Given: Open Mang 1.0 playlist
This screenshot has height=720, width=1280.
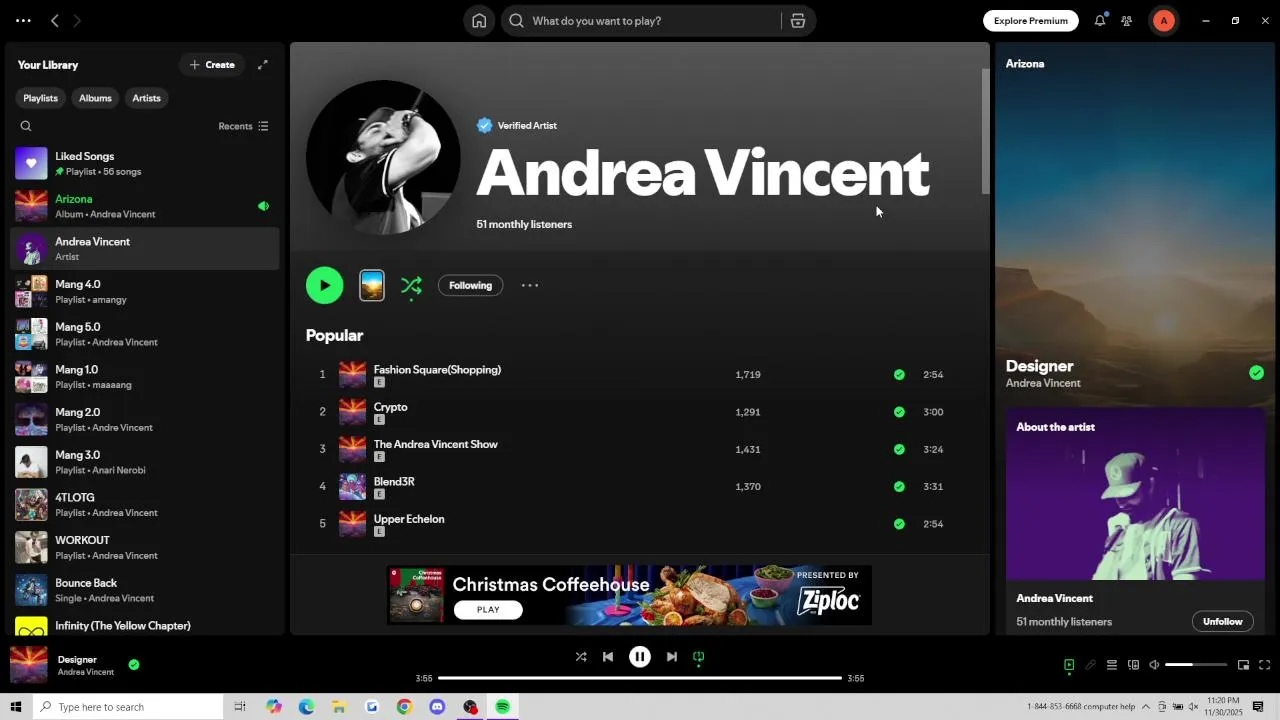Looking at the screenshot, I should tap(145, 377).
